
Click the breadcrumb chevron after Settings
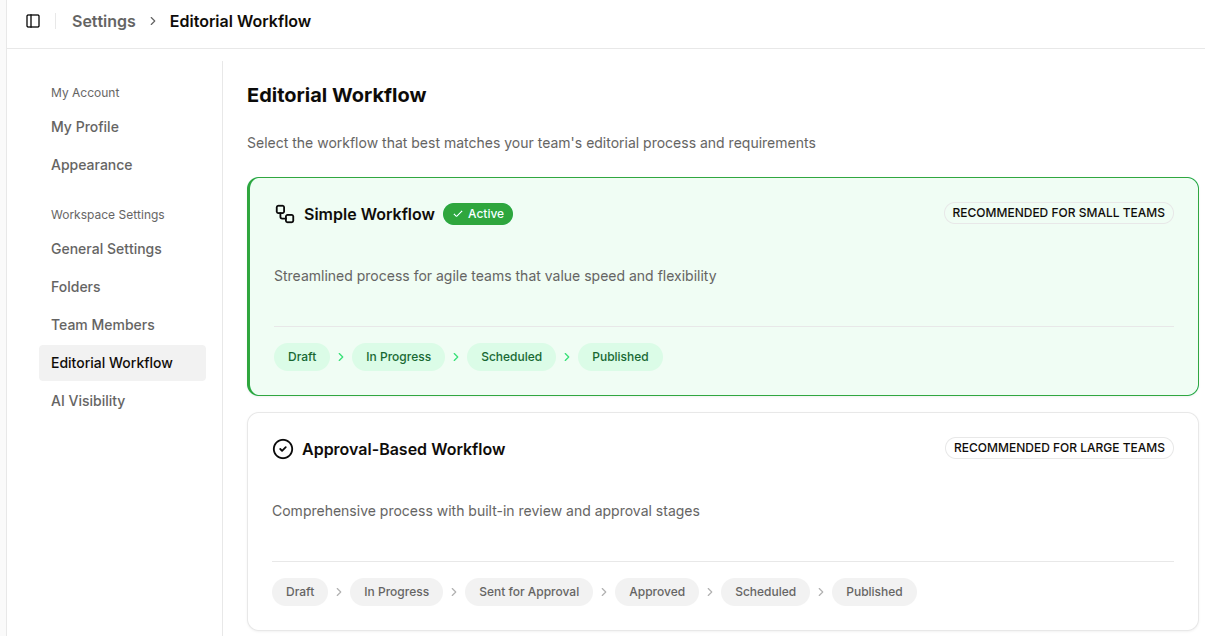[151, 20]
